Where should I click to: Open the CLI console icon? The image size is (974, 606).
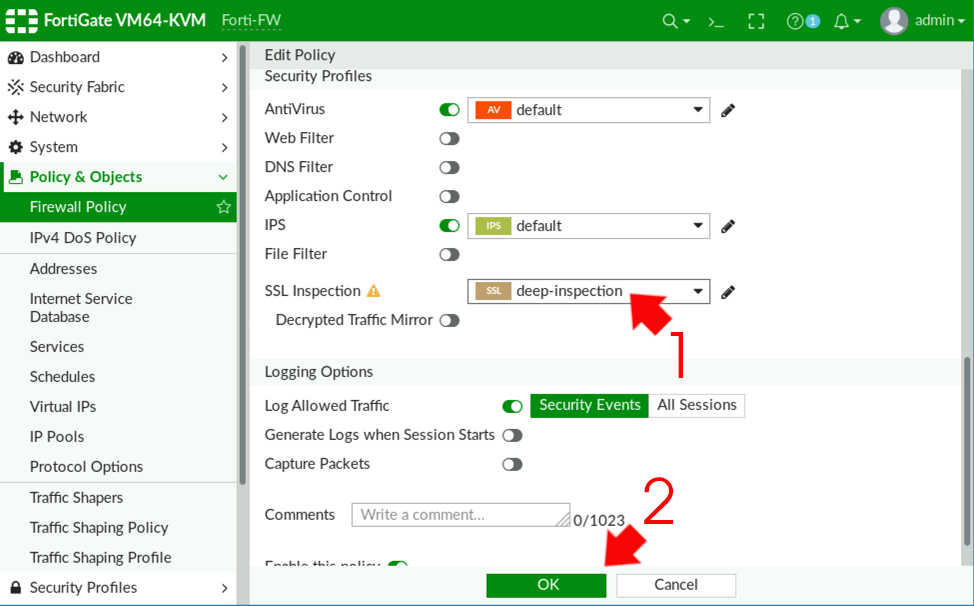716,22
